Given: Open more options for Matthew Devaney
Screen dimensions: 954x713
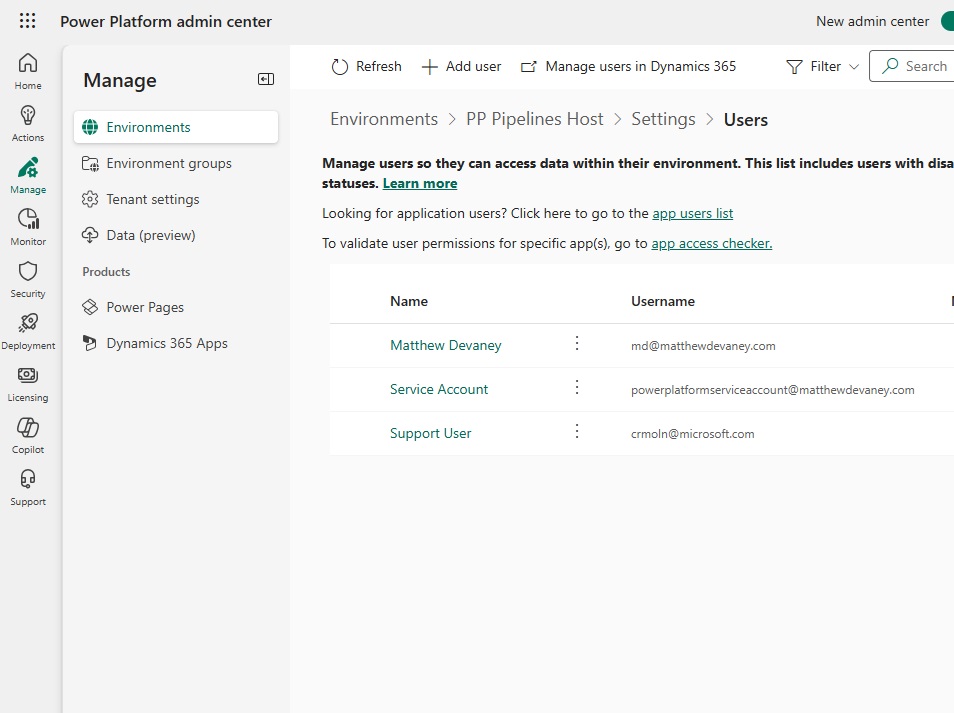Looking at the screenshot, I should coord(577,344).
